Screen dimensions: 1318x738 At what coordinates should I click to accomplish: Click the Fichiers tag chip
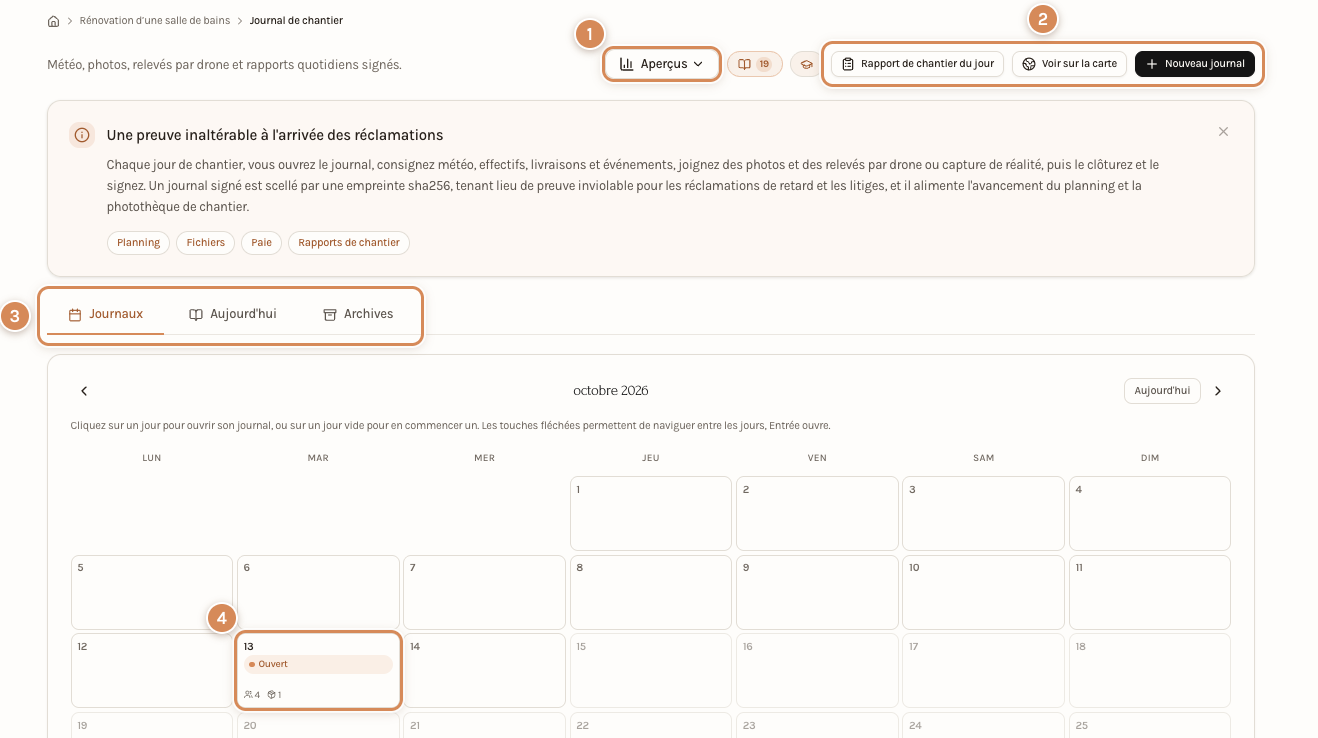coord(206,243)
